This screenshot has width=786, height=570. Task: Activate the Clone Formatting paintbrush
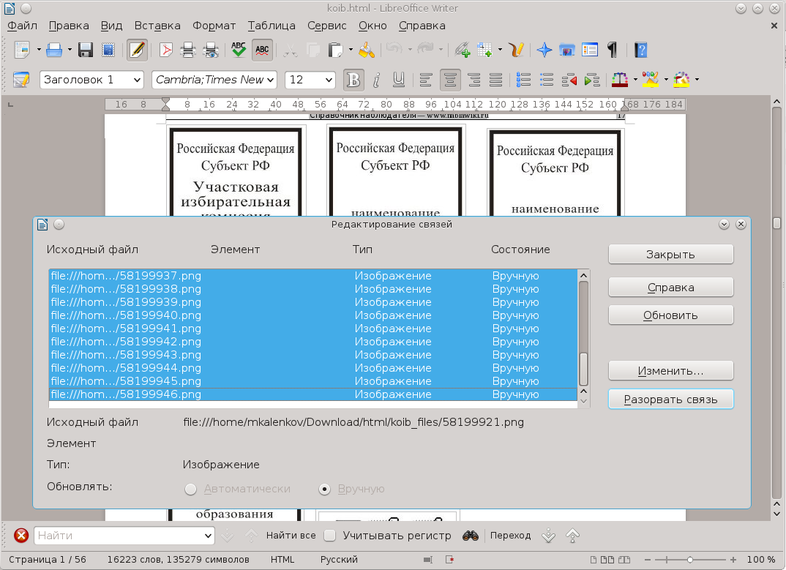pos(367,50)
